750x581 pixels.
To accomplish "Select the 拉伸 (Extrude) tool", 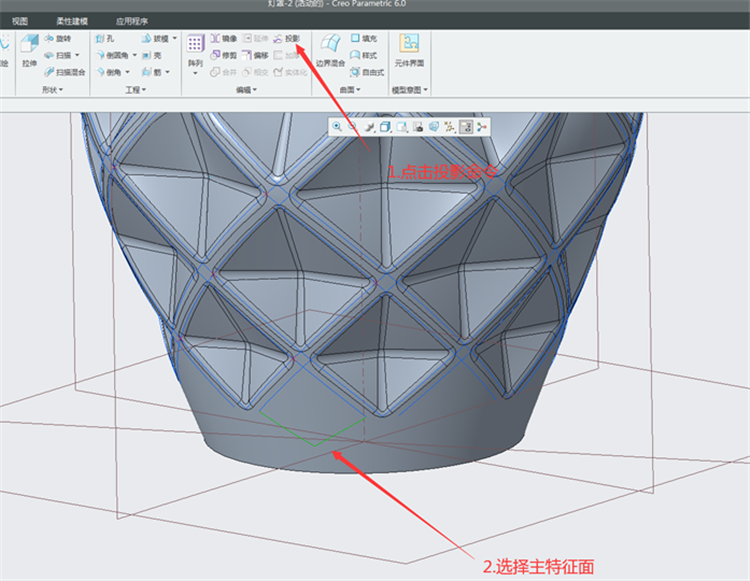I will click(x=30, y=50).
